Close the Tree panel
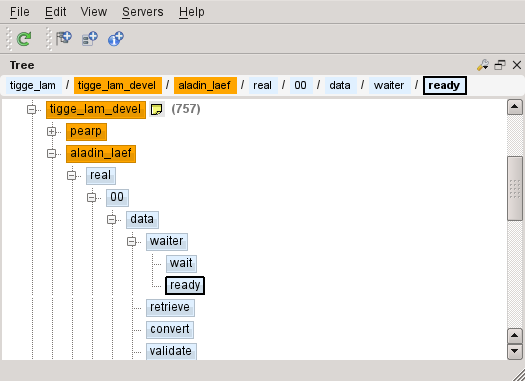This screenshot has width=525, height=381. (517, 65)
